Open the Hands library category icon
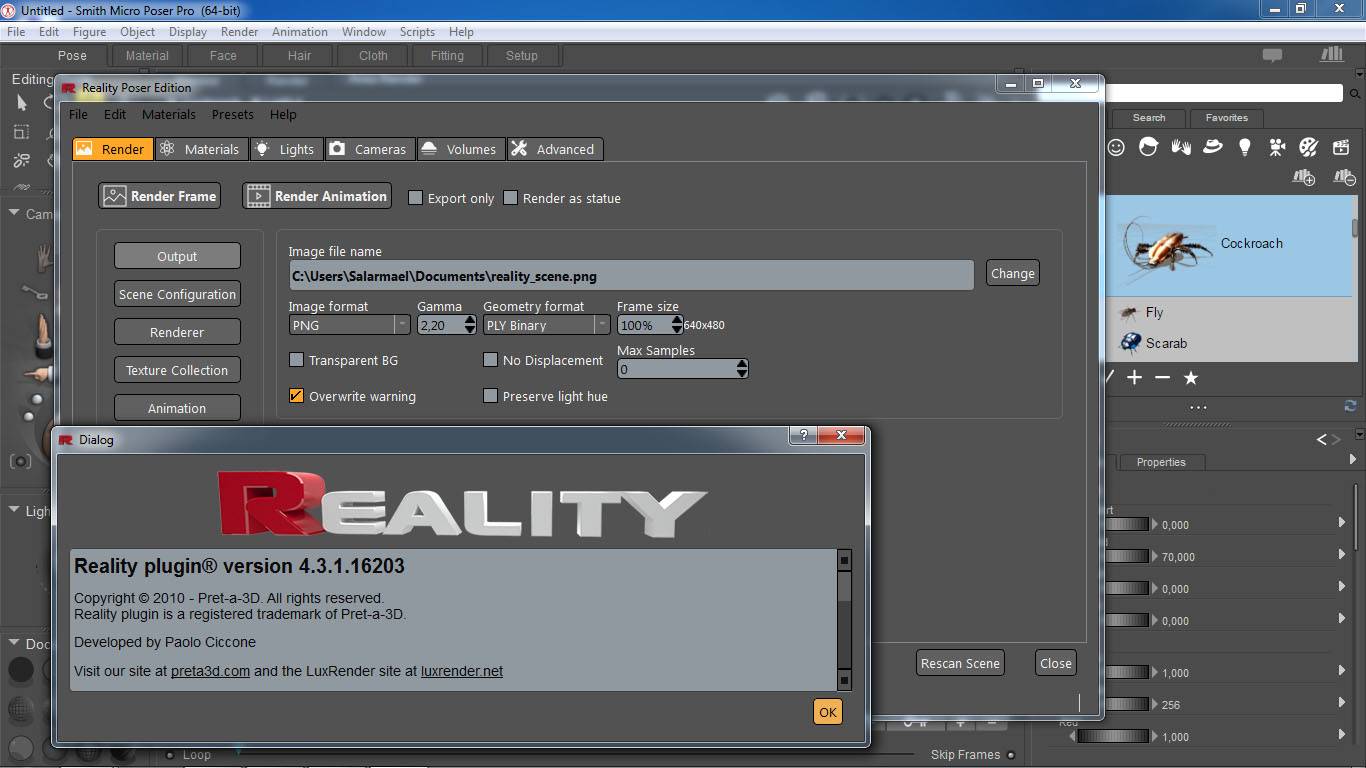This screenshot has height=768, width=1366. [x=1180, y=147]
